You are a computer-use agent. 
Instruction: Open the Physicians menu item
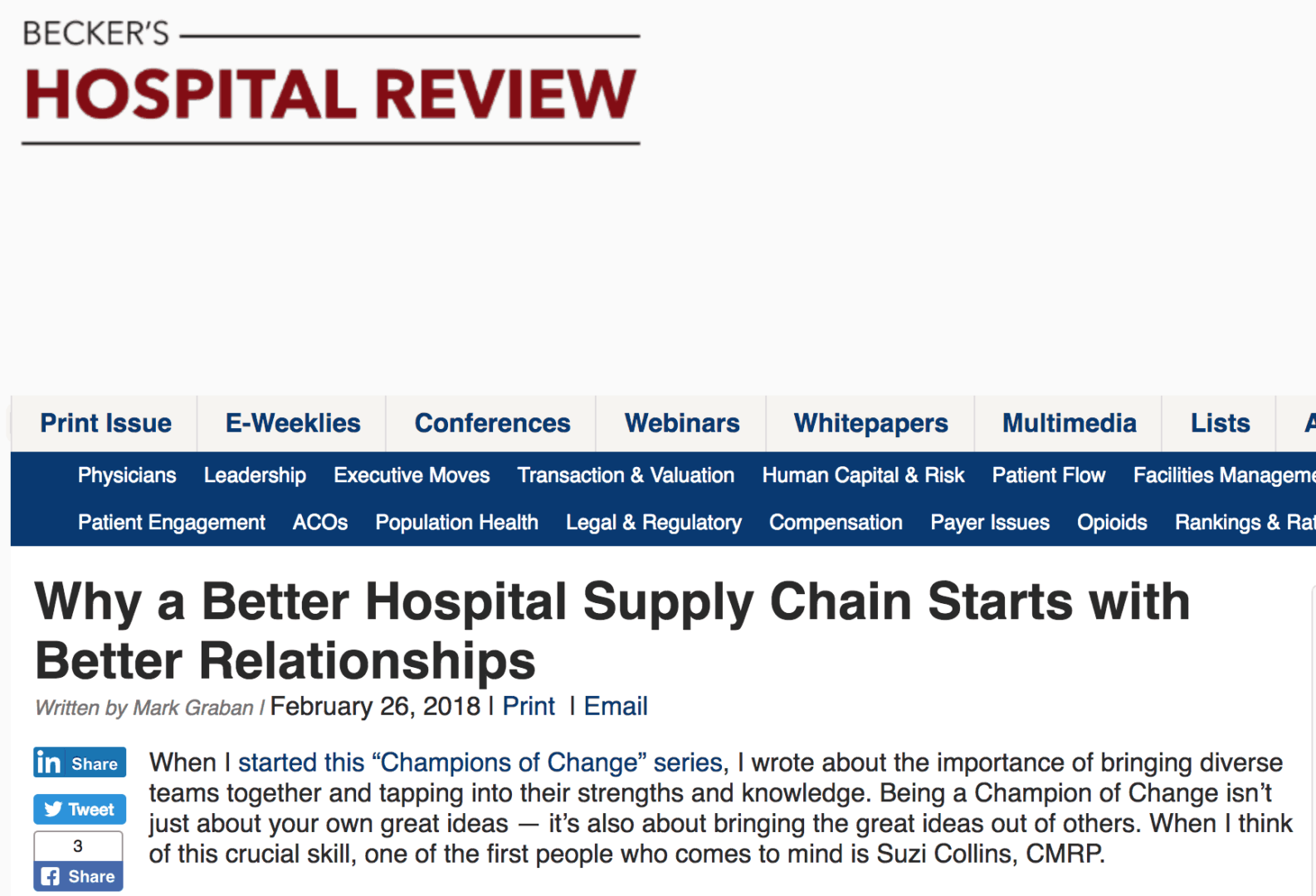pos(127,475)
